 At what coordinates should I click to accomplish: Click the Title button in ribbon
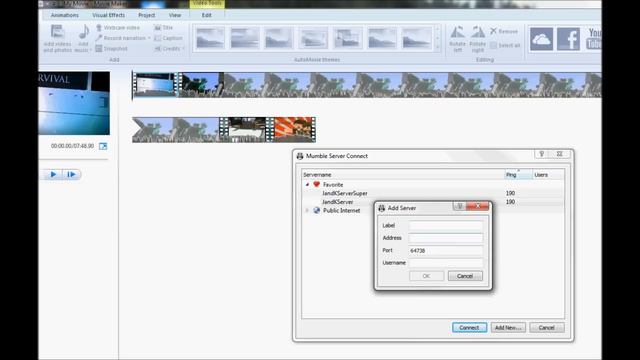tap(164, 28)
